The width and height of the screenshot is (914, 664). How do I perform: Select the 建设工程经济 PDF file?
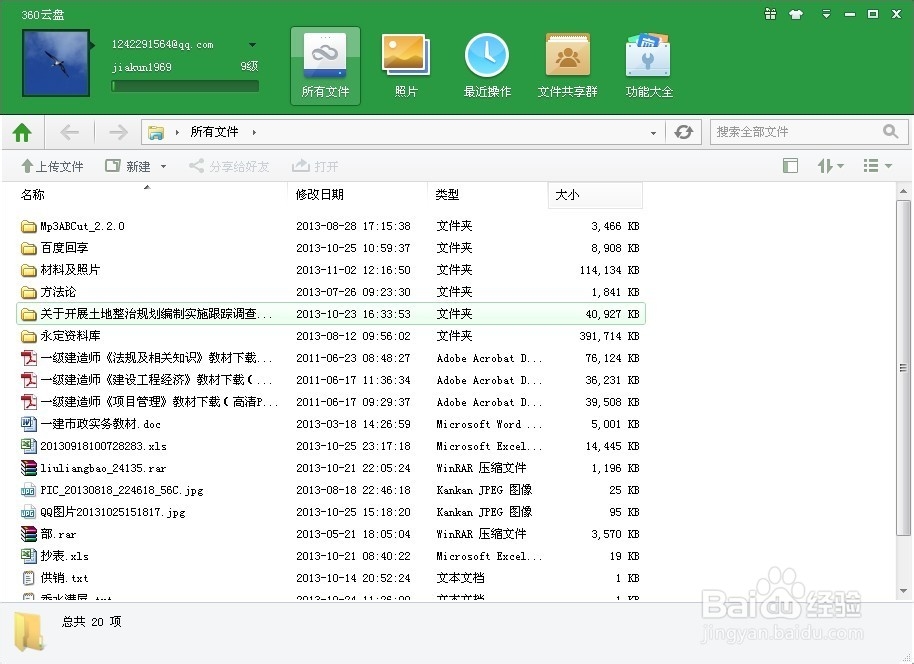[331, 380]
